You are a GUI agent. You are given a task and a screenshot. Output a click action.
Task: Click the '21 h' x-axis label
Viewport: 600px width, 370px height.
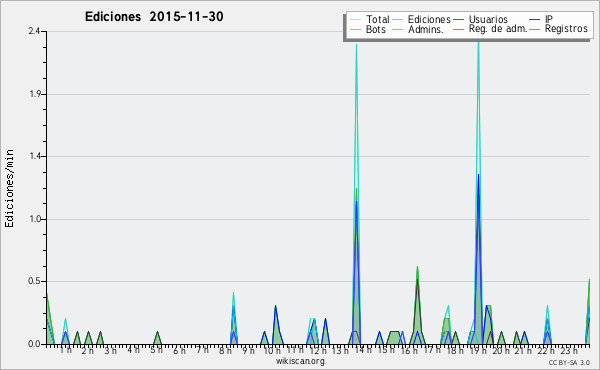pyautogui.click(x=524, y=351)
